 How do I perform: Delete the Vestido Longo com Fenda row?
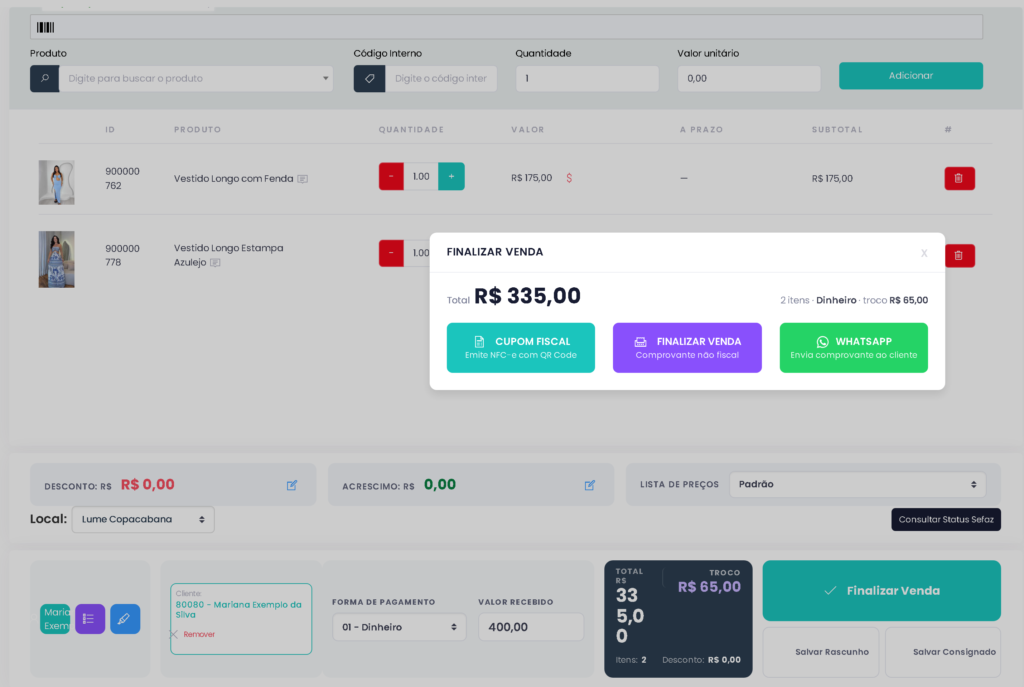pos(959,178)
